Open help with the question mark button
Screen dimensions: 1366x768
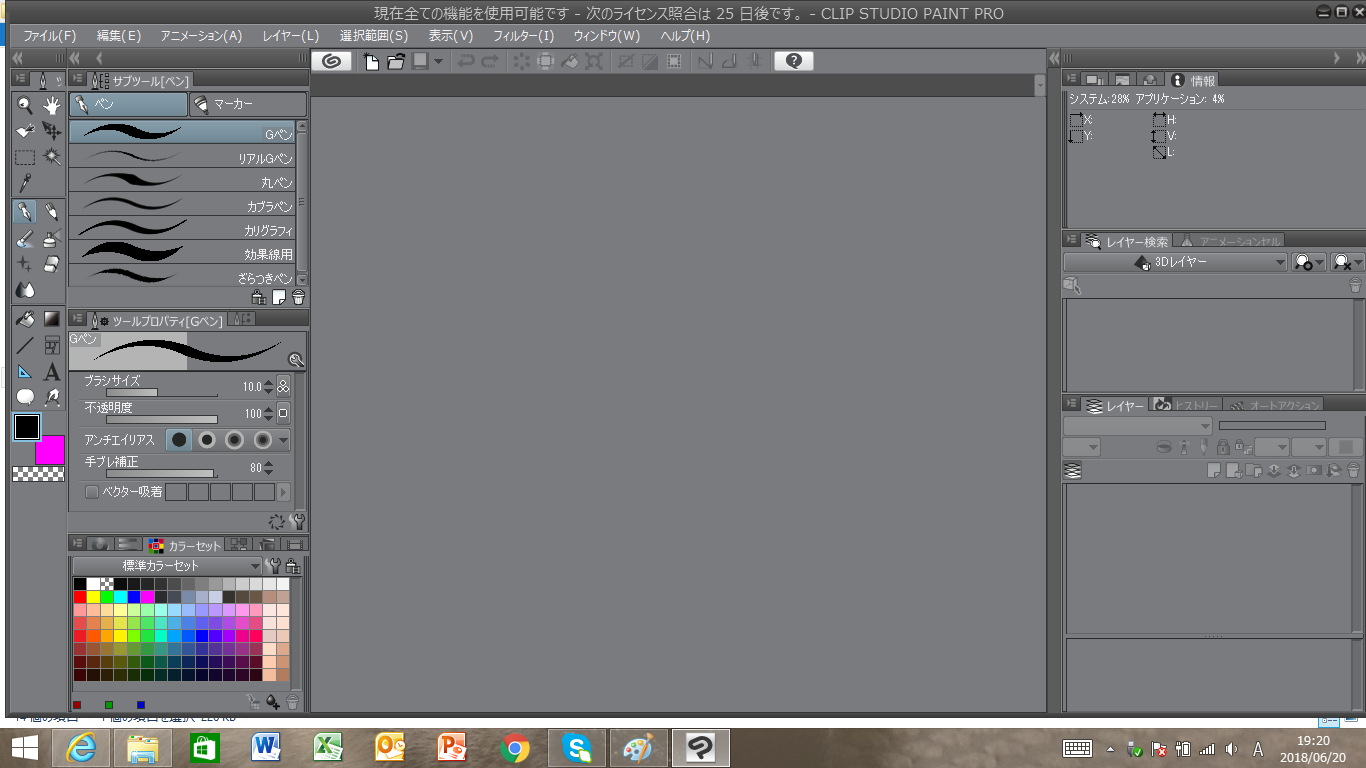point(794,61)
